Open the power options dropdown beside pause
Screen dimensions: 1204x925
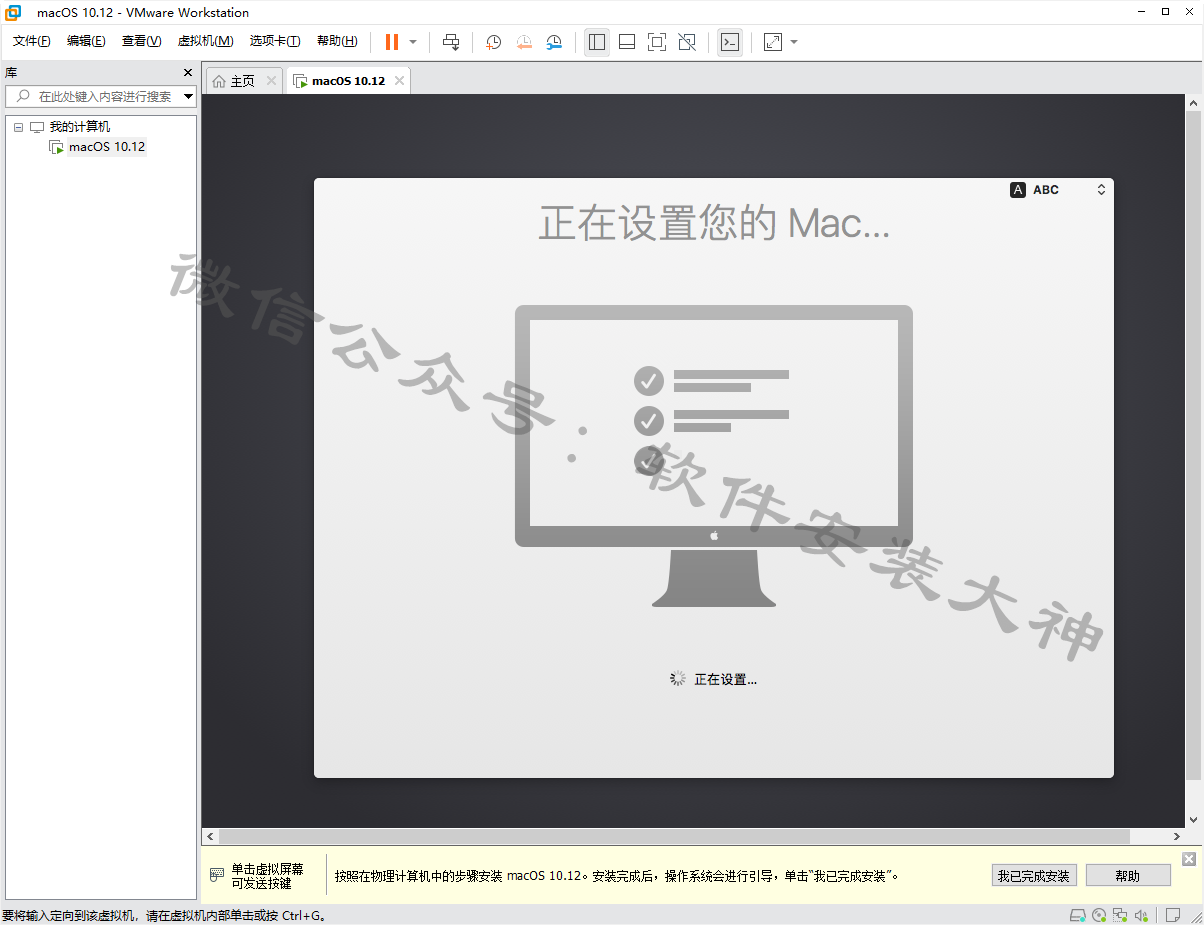click(413, 42)
